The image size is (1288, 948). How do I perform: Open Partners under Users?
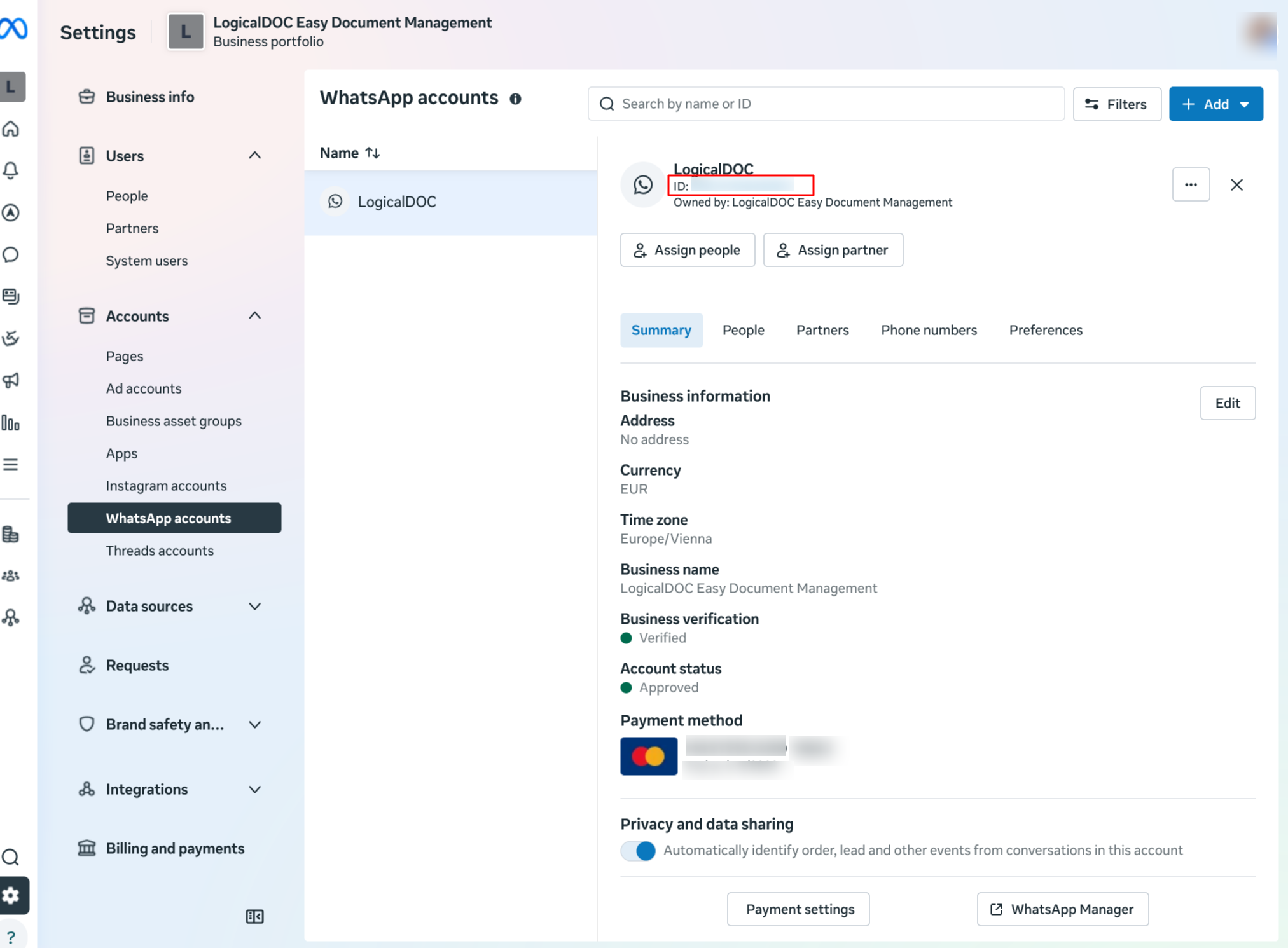[132, 228]
